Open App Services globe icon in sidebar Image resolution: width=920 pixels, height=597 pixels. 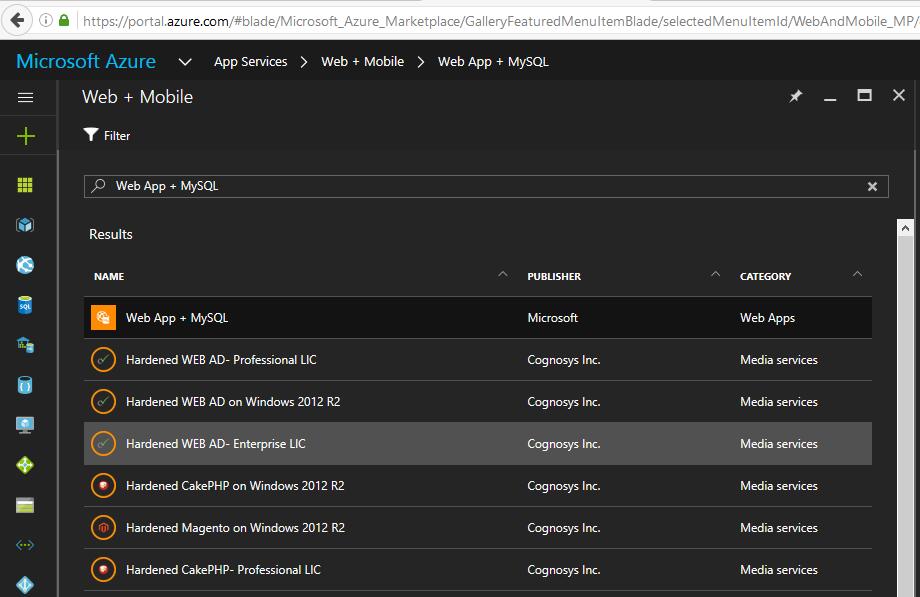pyautogui.click(x=25, y=265)
